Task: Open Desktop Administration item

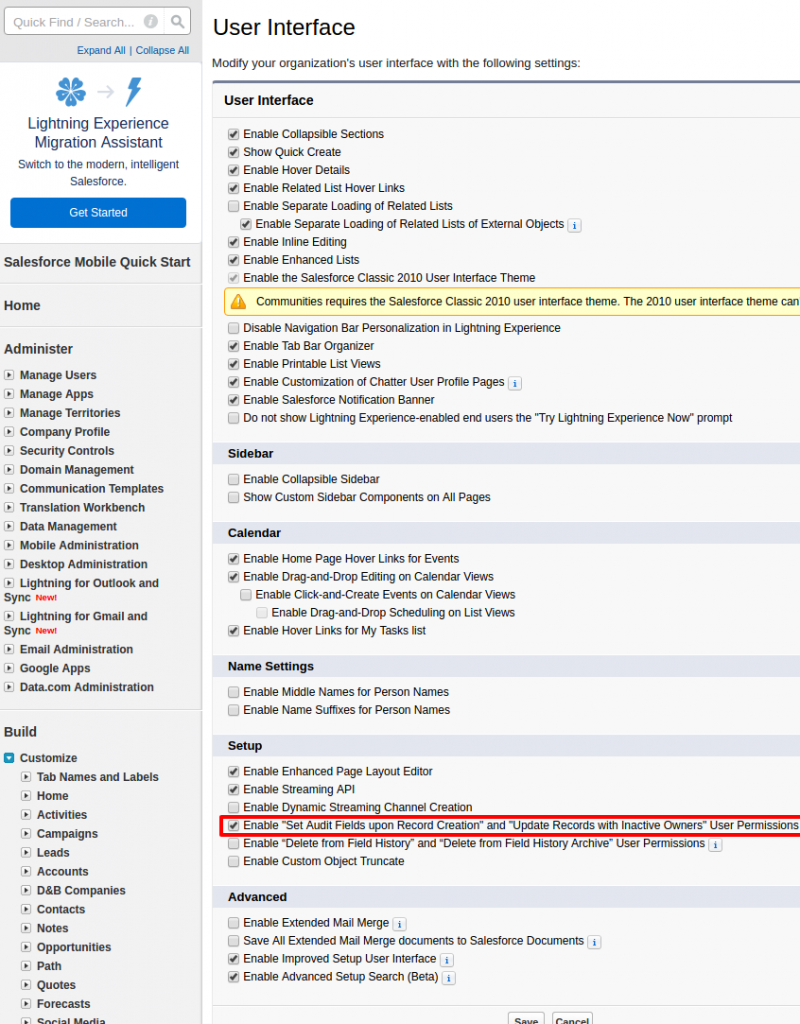Action: [x=84, y=564]
